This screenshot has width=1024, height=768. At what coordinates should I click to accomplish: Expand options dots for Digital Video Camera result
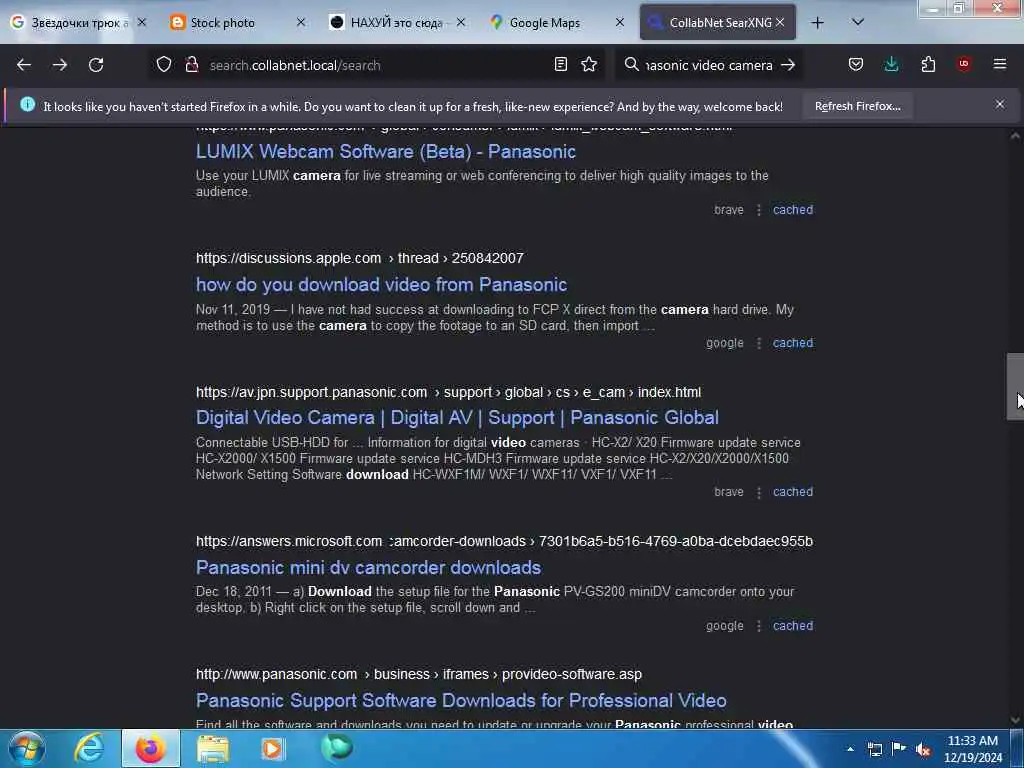pyautogui.click(x=758, y=492)
